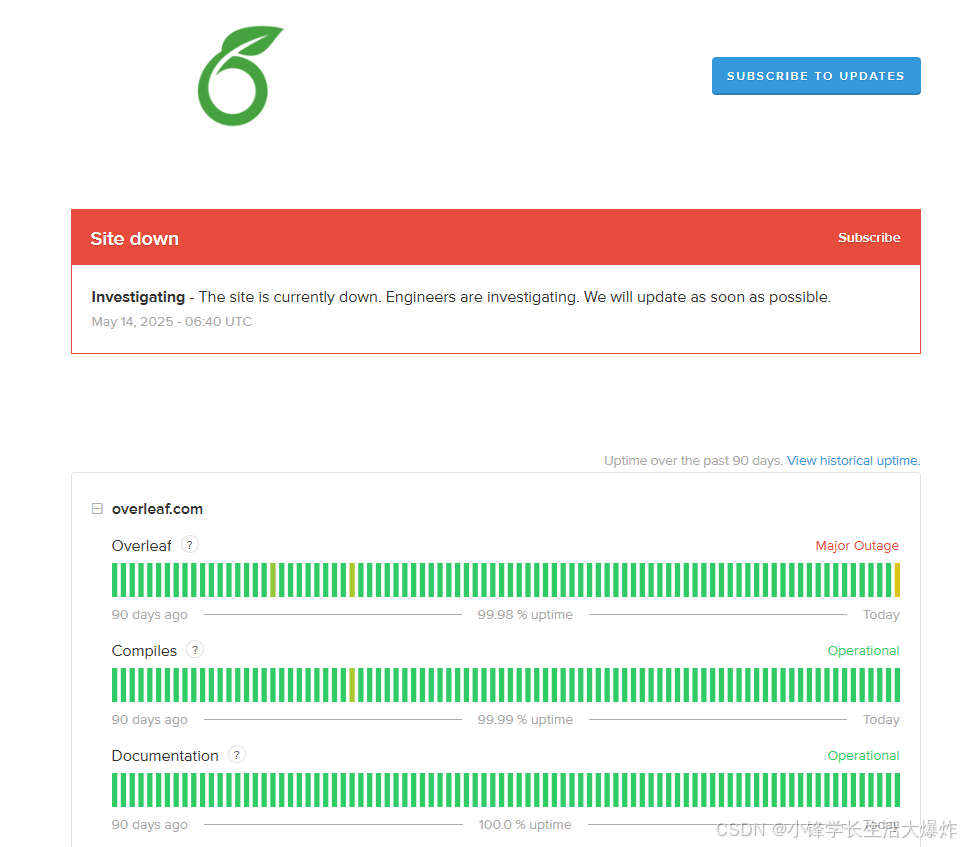Viewport: 961px width, 847px height.
Task: Click the Investigating status label
Action: click(x=138, y=297)
